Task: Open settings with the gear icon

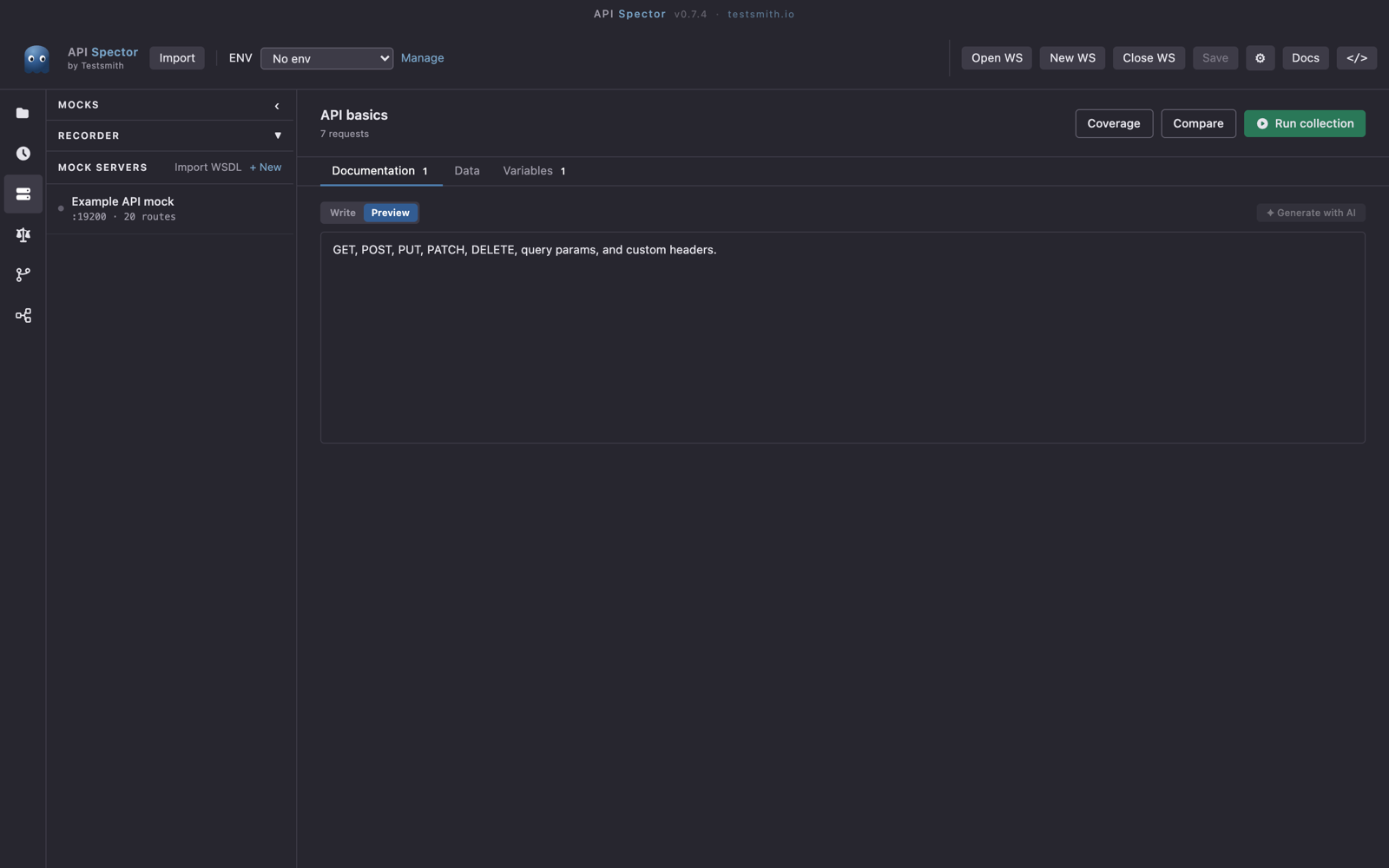Action: pyautogui.click(x=1260, y=58)
